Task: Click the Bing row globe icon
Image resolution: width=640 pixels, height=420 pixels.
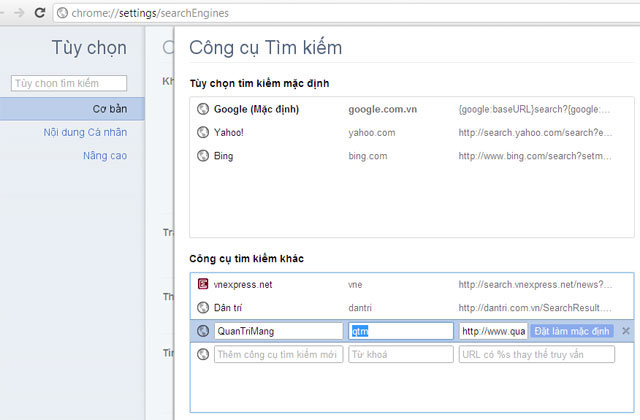Action: pos(203,156)
